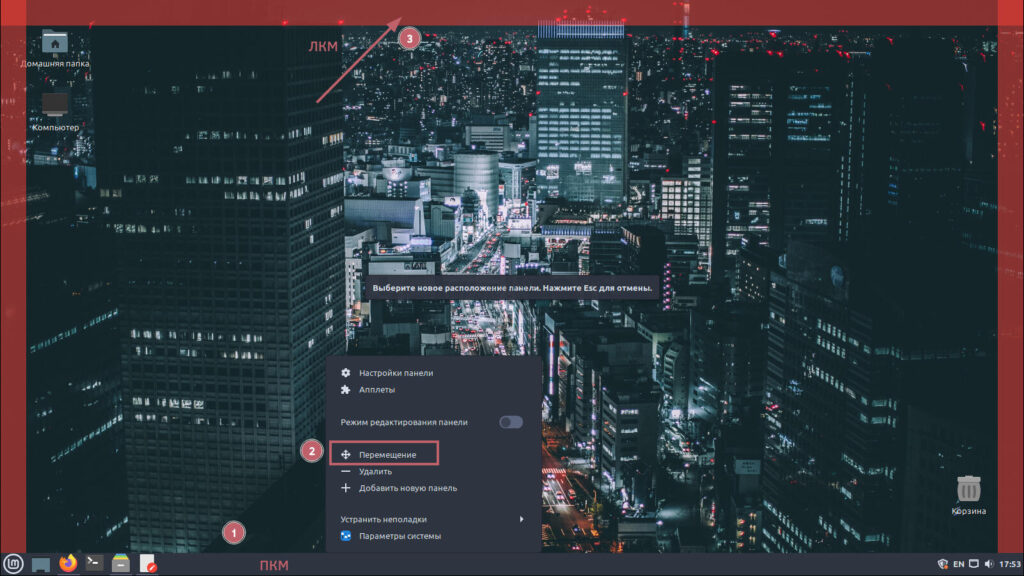1024x576 pixels.
Task: Select Апплеты in the panel menu
Action: [376, 389]
